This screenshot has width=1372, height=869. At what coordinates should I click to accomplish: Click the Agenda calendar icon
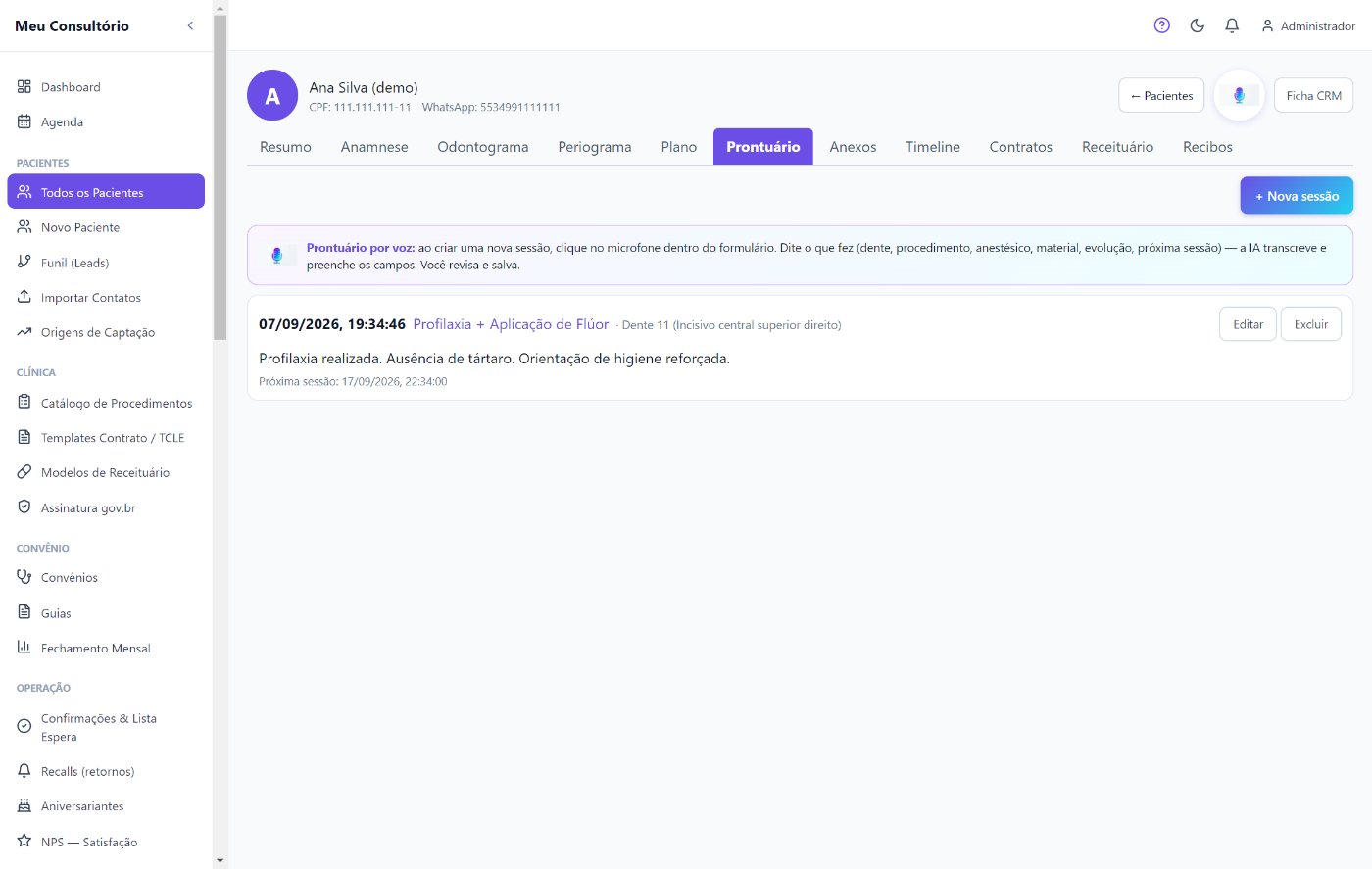click(24, 121)
